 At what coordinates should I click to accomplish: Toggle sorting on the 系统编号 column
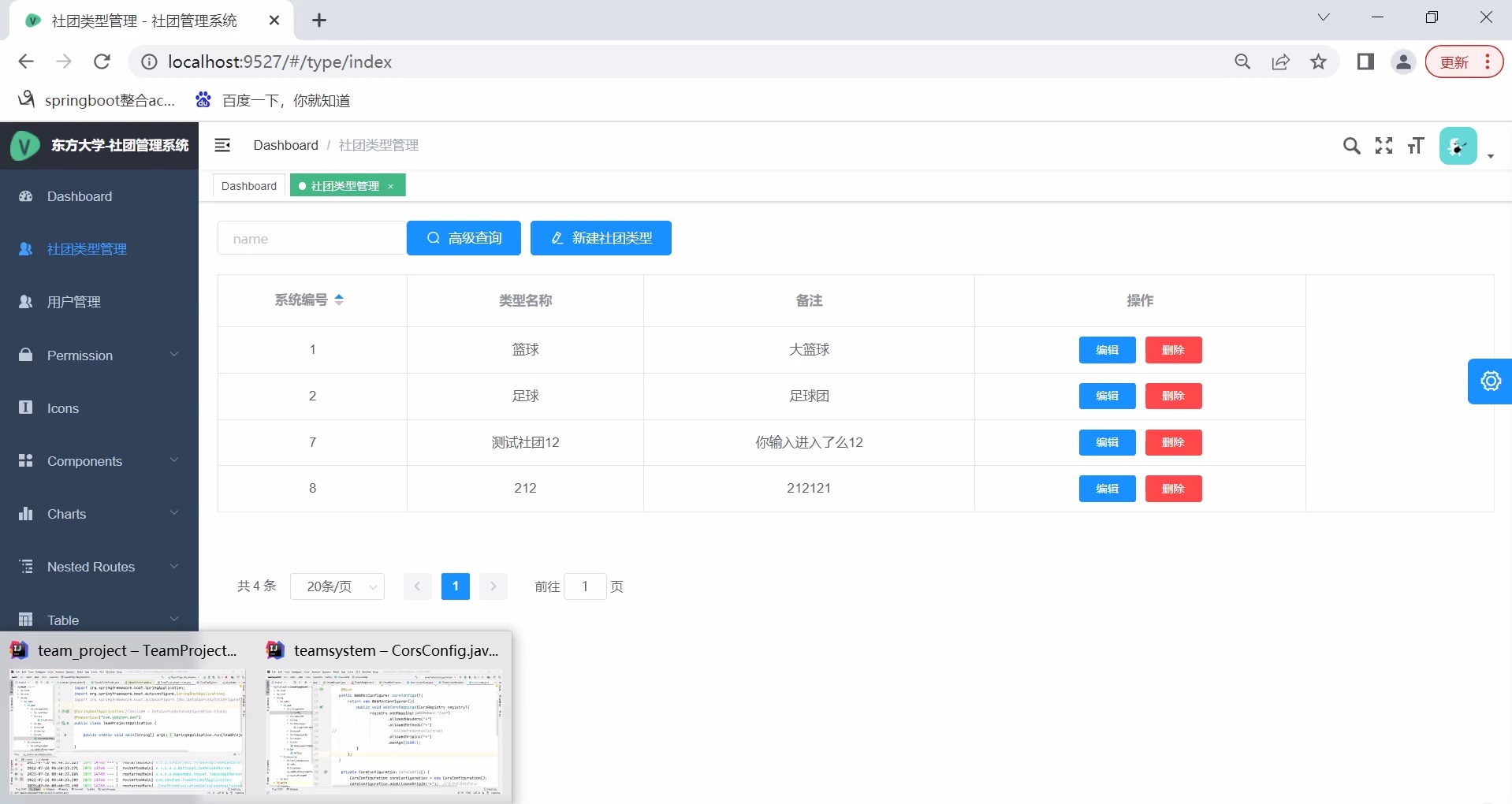coord(339,300)
